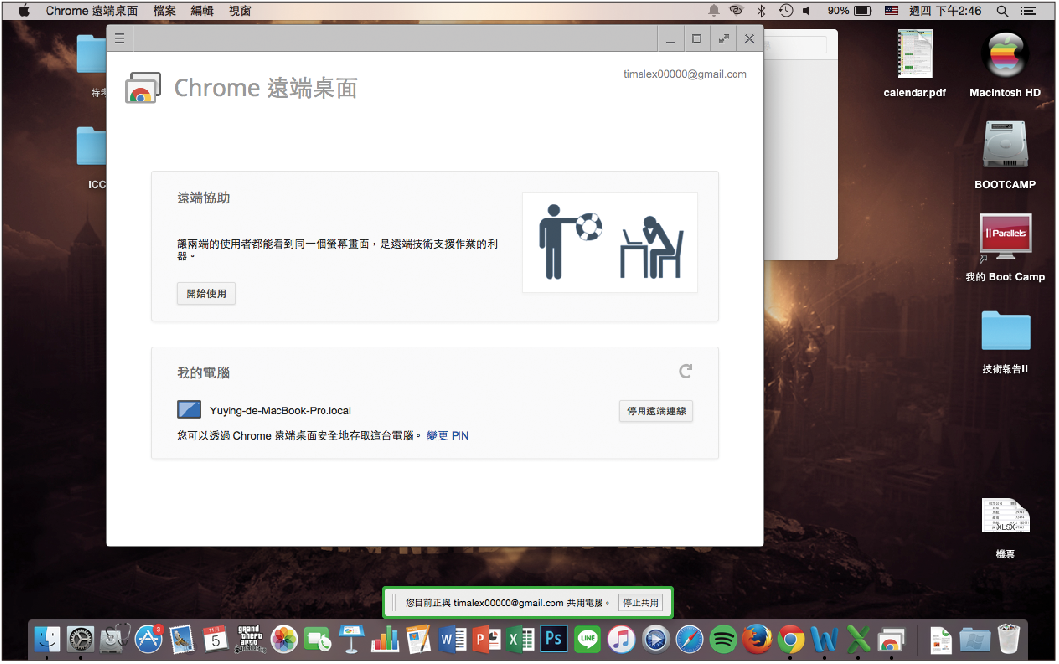The width and height of the screenshot is (1059, 664).
Task: Click the 變更 PIN link
Action: coord(448,436)
